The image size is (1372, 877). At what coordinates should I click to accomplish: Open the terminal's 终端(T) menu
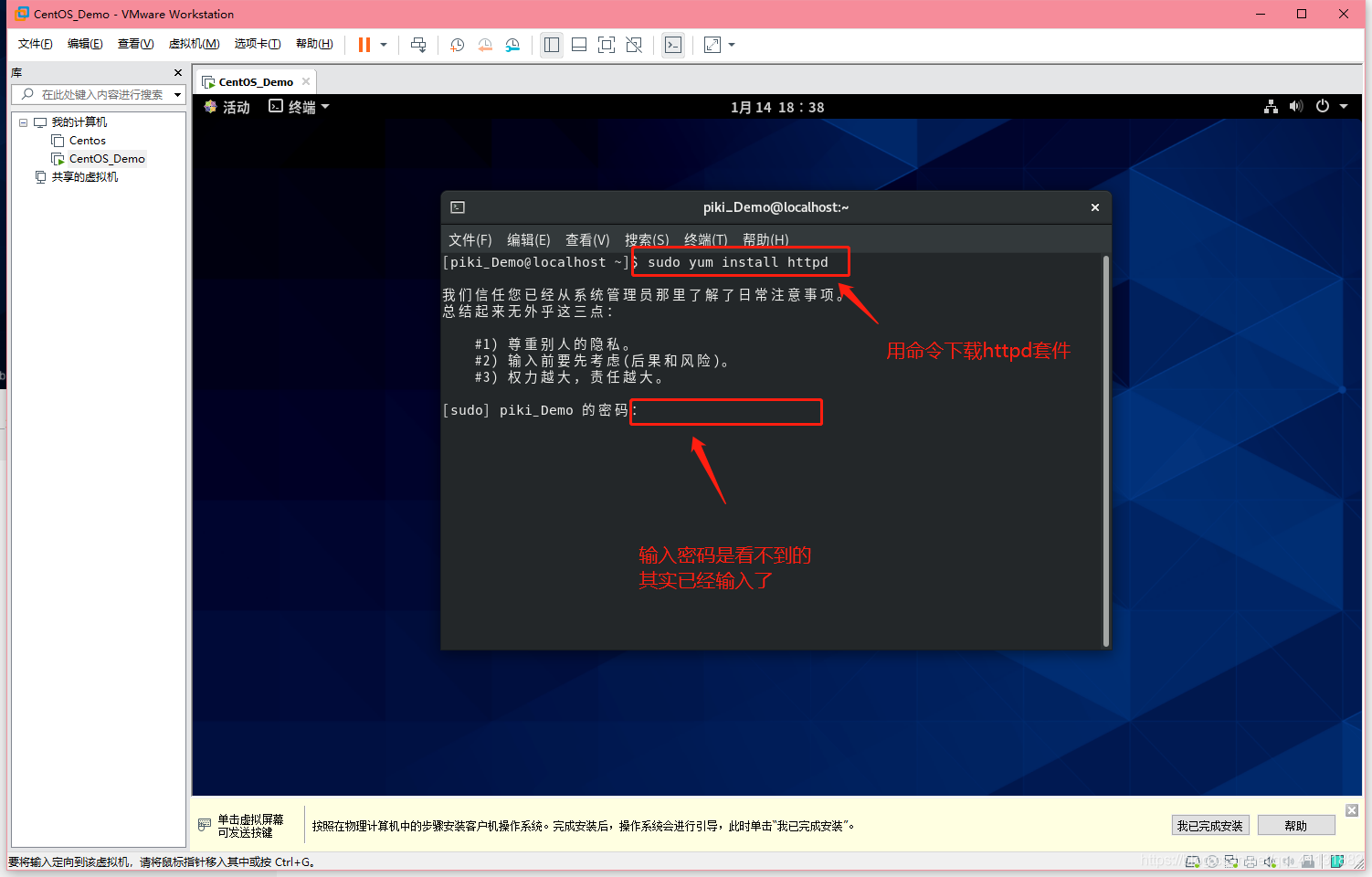click(706, 240)
